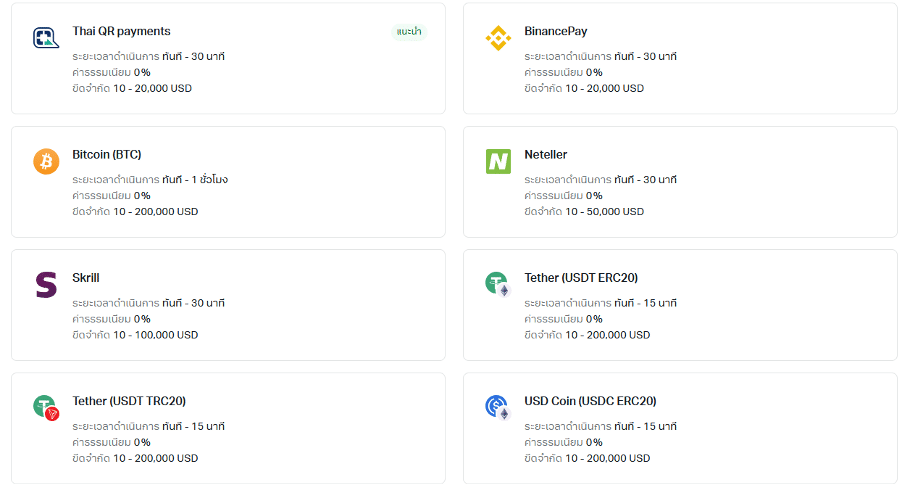This screenshot has height=484, width=902.
Task: Click the Thai QR payments icon
Action: tap(46, 38)
